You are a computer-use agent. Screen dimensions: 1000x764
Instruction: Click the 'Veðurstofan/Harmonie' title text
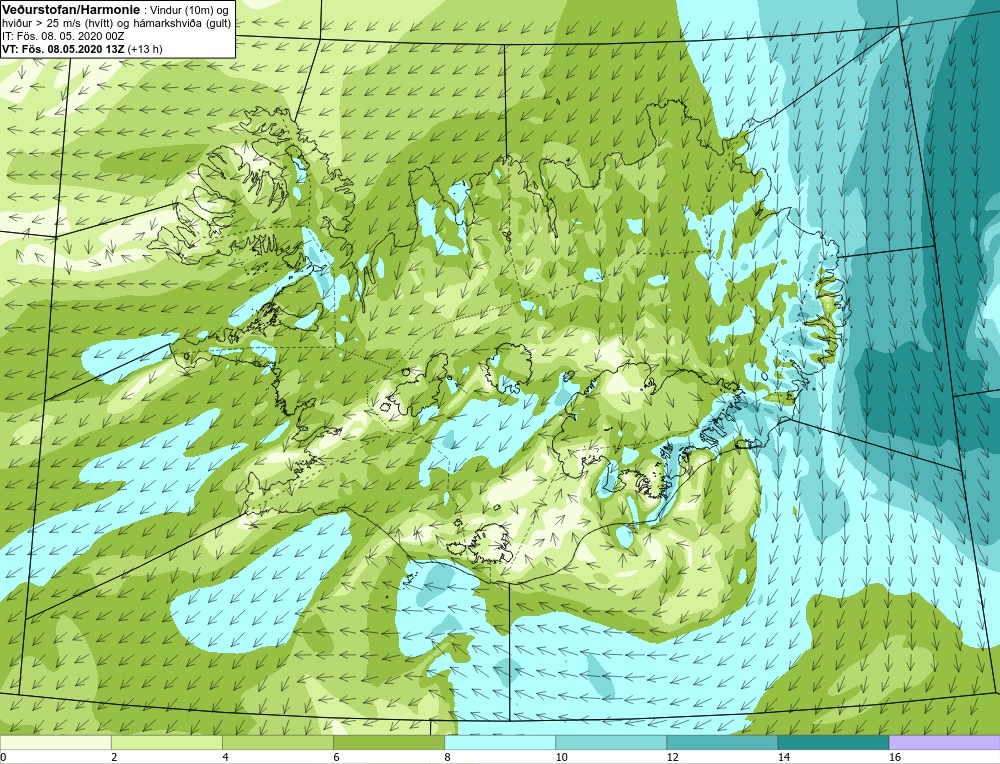coord(71,9)
